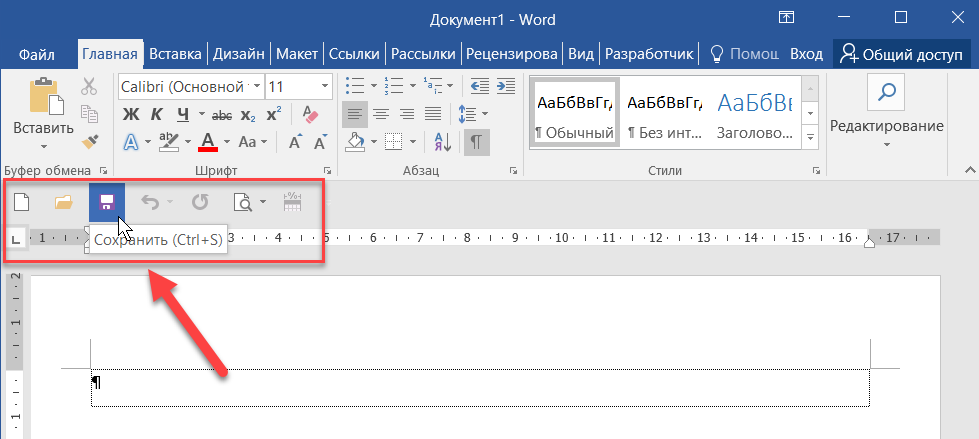Viewport: 979px width, 439px height.
Task: Decrease paragraph indent
Action: (x=480, y=86)
